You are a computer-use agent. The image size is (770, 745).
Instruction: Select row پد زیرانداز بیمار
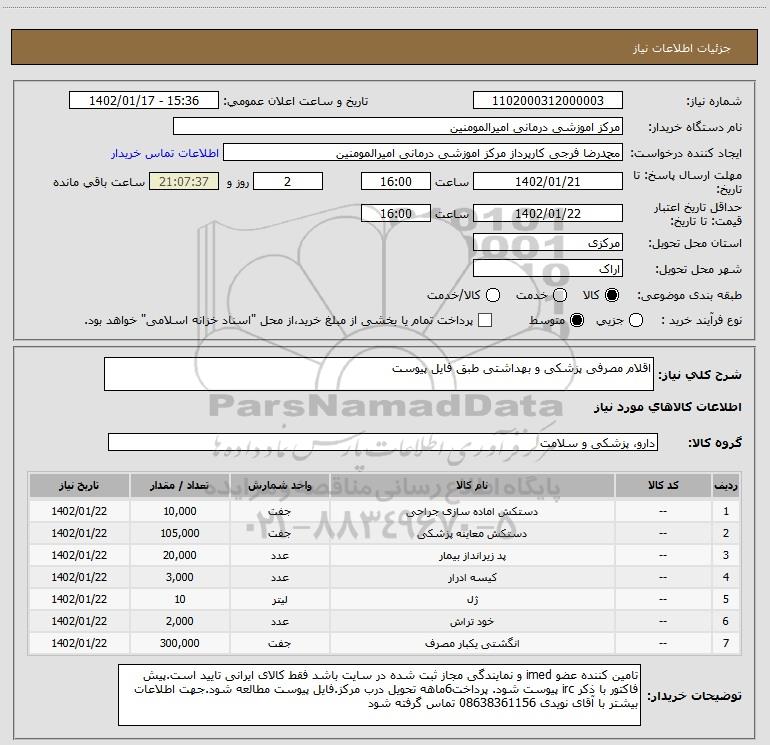385,555
